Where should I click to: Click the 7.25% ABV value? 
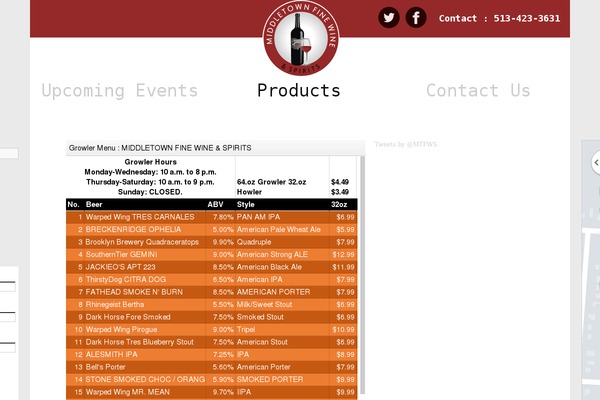pyautogui.click(x=223, y=354)
